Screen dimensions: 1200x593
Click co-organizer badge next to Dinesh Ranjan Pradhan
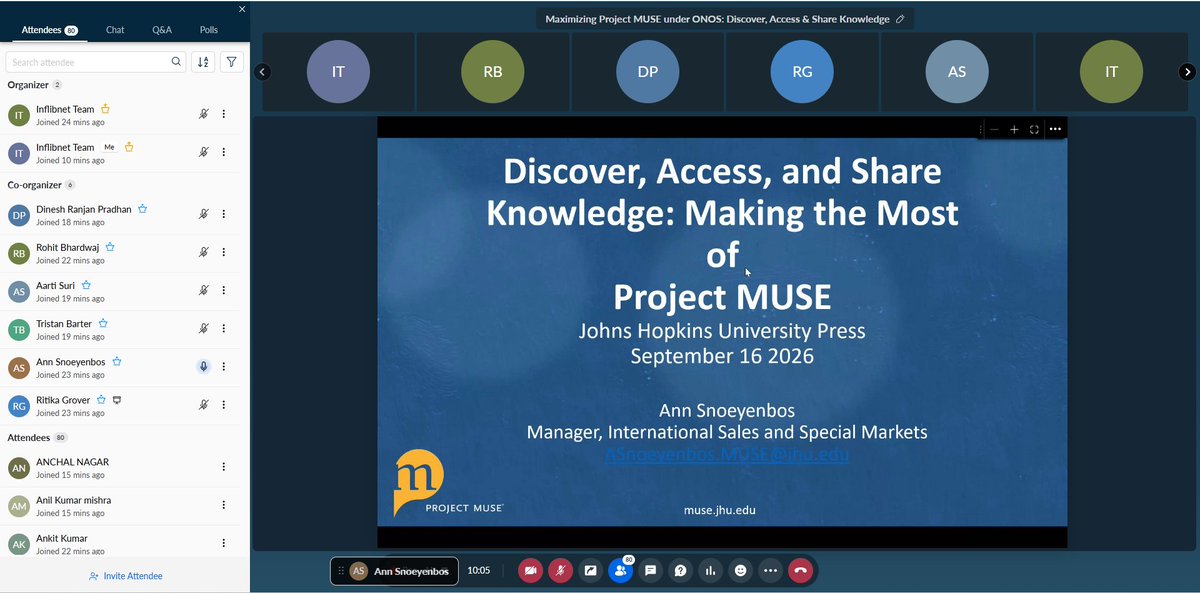coord(143,209)
